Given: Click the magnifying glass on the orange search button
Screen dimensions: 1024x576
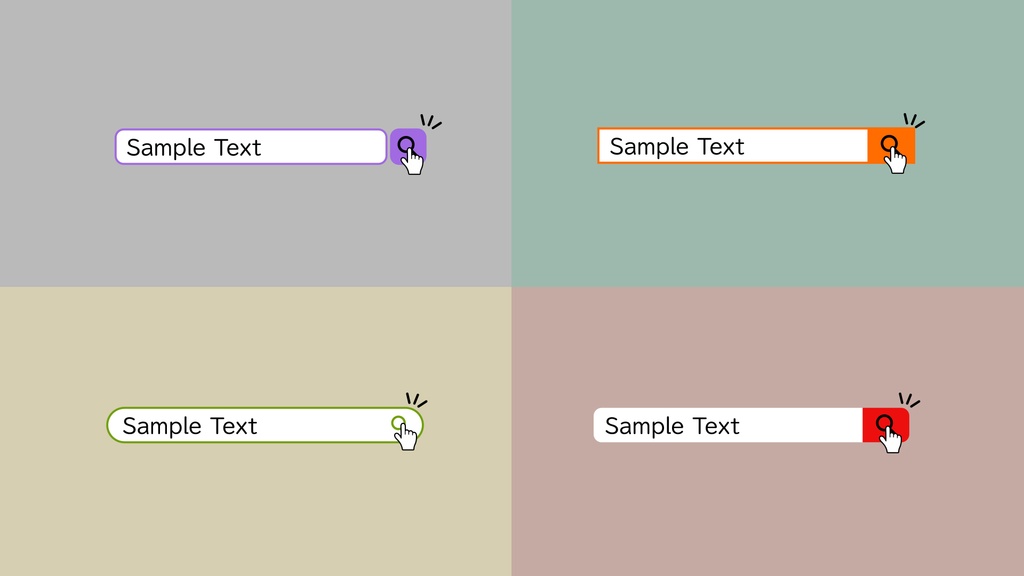Looking at the screenshot, I should (x=888, y=144).
